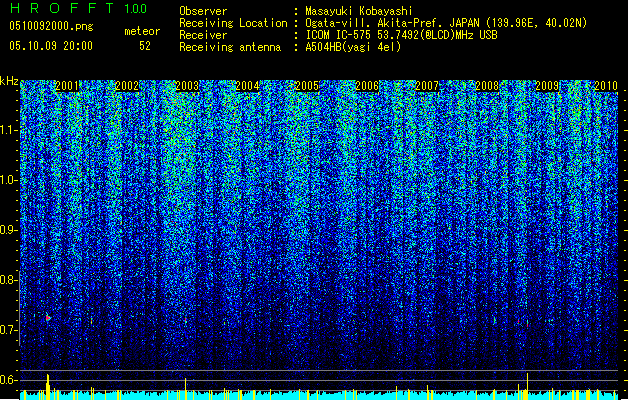Click the 2010 time marker label
Screen dimensions: 629x400
606,86
